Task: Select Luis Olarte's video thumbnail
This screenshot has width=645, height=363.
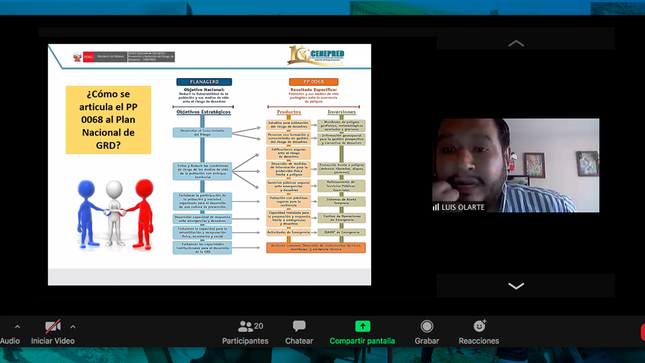Action: pos(516,165)
